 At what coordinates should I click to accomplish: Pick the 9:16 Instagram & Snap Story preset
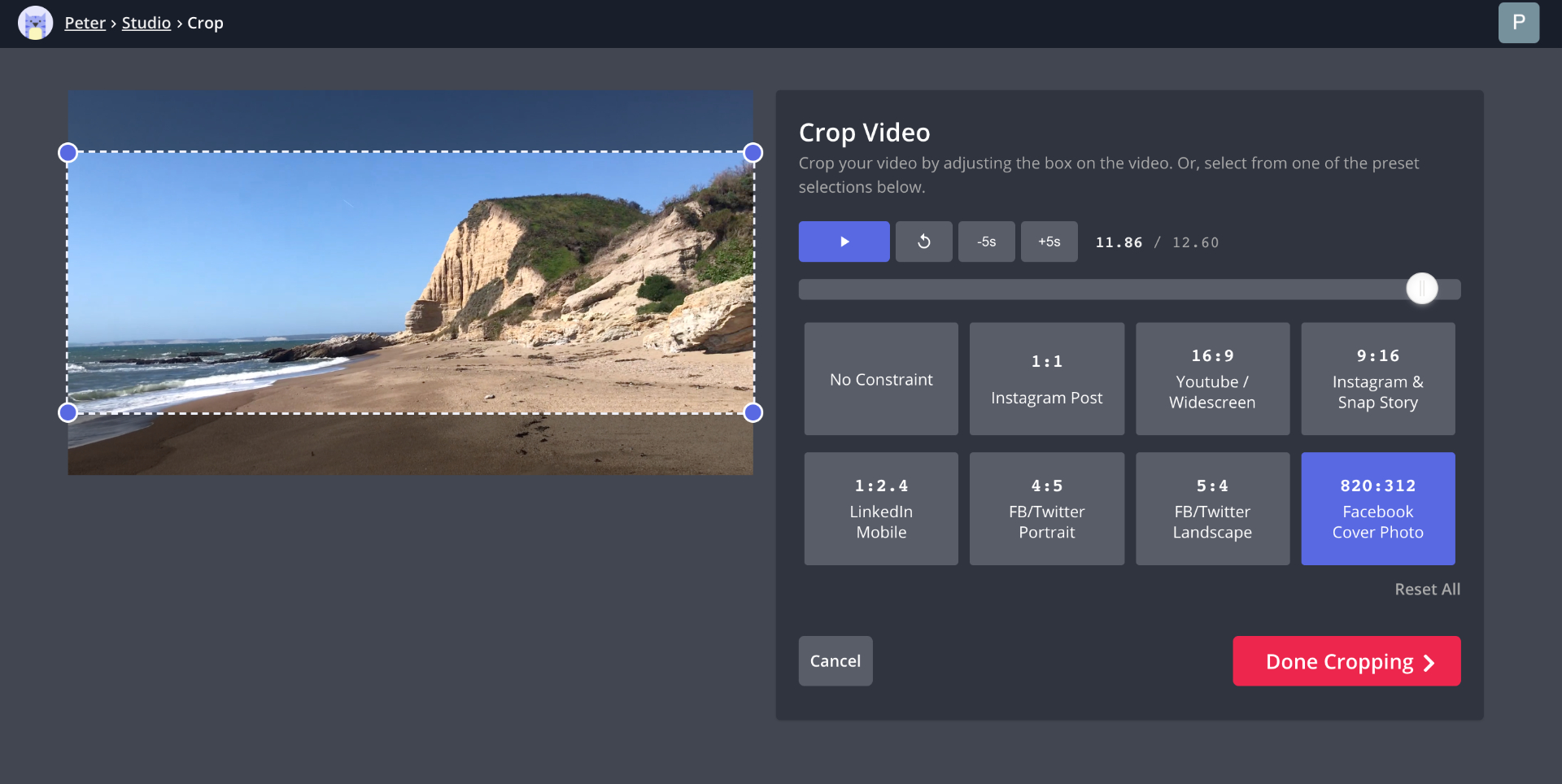click(x=1377, y=379)
